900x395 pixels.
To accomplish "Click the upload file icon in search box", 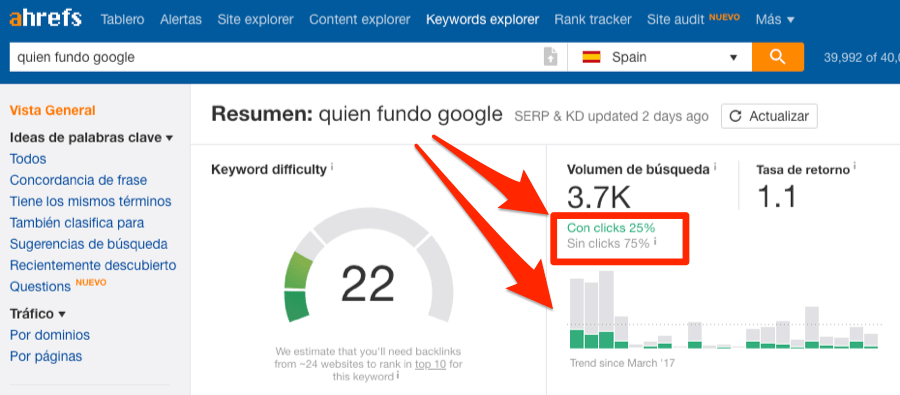I will [x=550, y=57].
